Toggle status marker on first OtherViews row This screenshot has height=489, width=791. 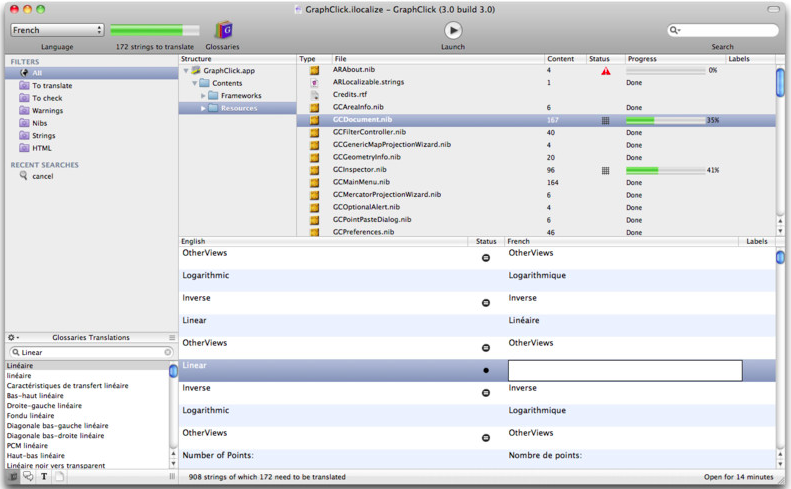pos(486,258)
